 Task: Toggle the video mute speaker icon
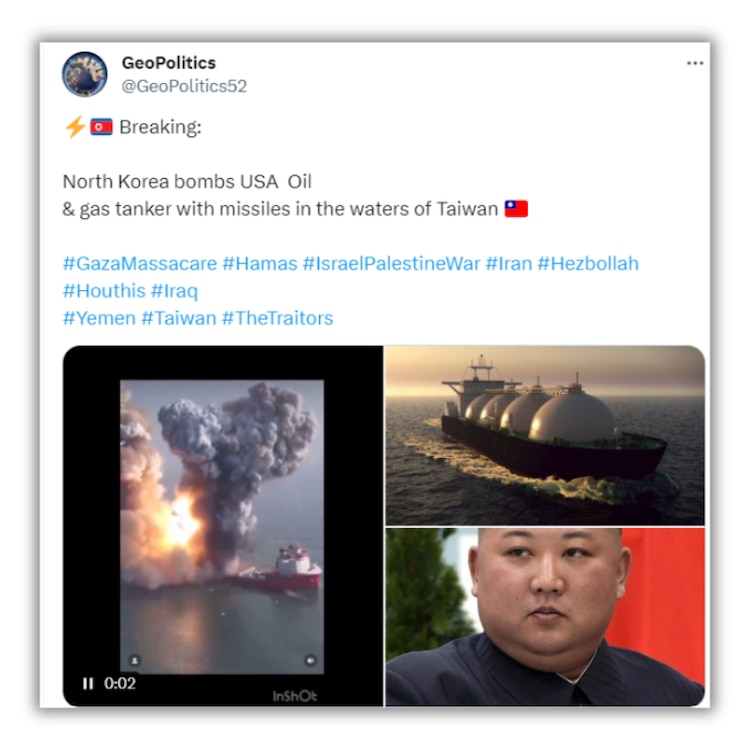pos(310,660)
